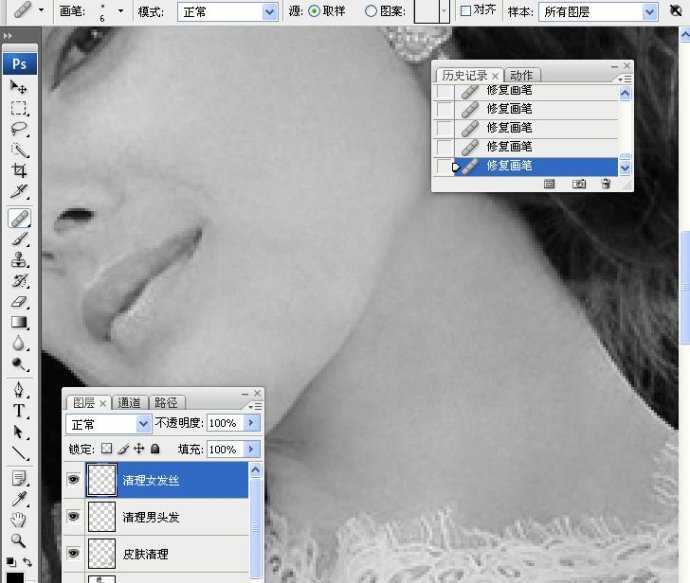This screenshot has width=690, height=583.
Task: Open the 填充 slider arrow
Action: (x=251, y=449)
